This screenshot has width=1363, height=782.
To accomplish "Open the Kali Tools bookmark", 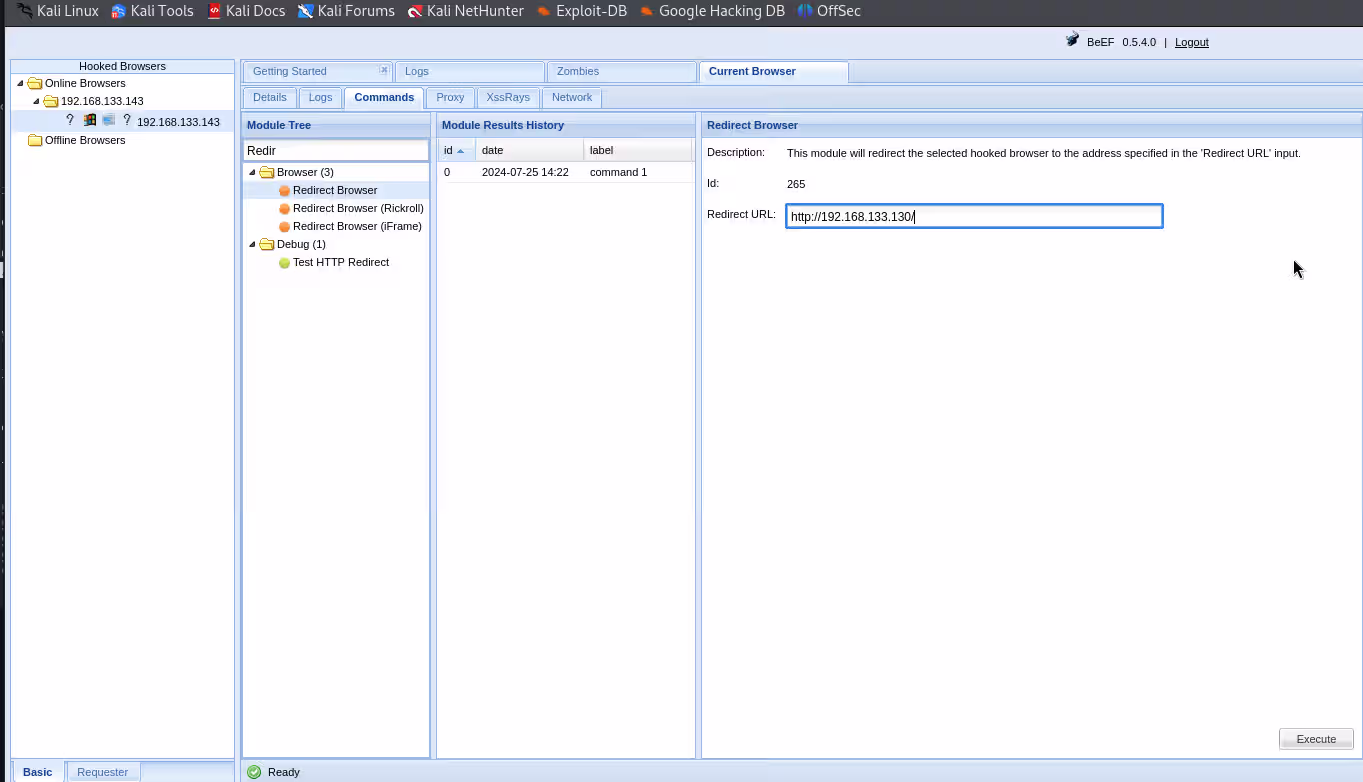I will (x=152, y=11).
